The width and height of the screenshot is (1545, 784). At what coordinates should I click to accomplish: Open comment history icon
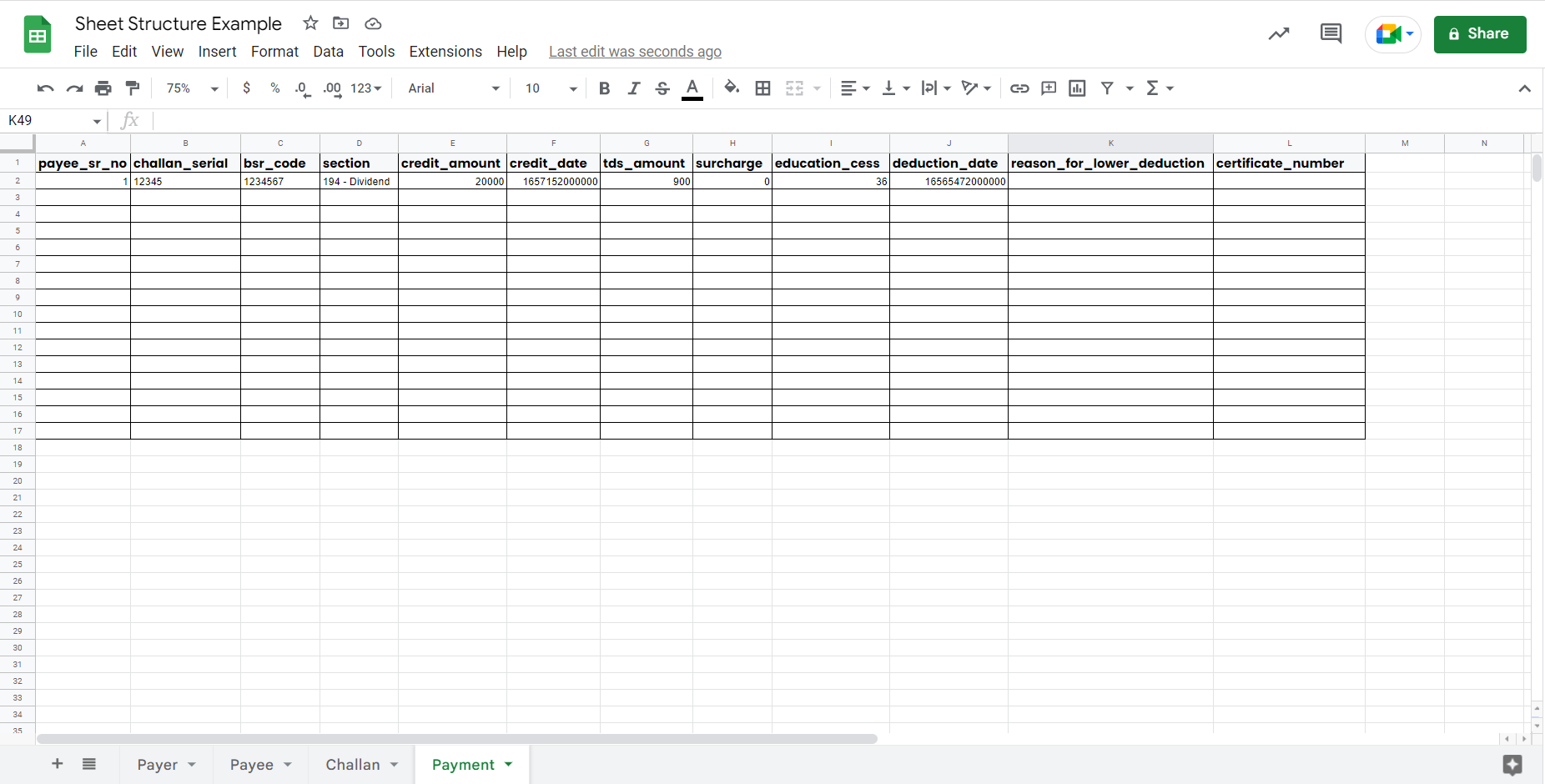pyautogui.click(x=1331, y=34)
